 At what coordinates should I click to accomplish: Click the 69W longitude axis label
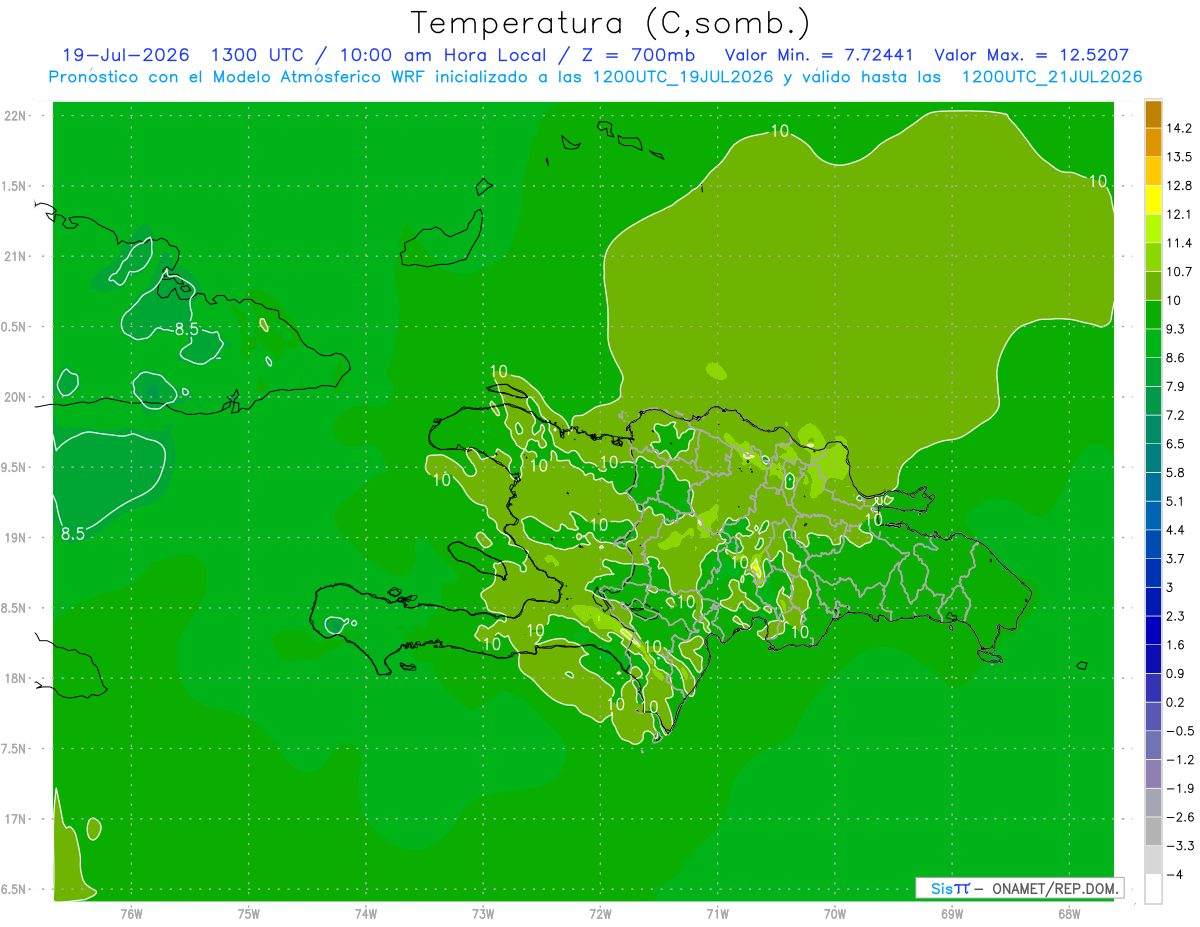[952, 915]
